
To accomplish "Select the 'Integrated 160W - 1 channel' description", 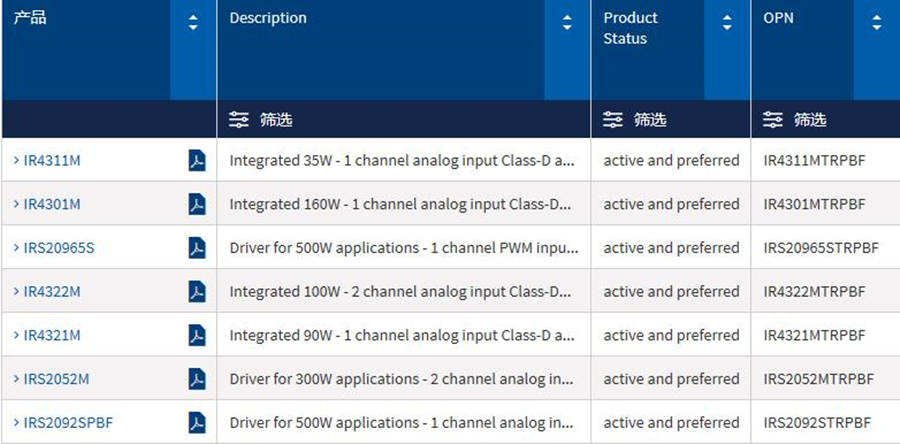I will pos(400,204).
